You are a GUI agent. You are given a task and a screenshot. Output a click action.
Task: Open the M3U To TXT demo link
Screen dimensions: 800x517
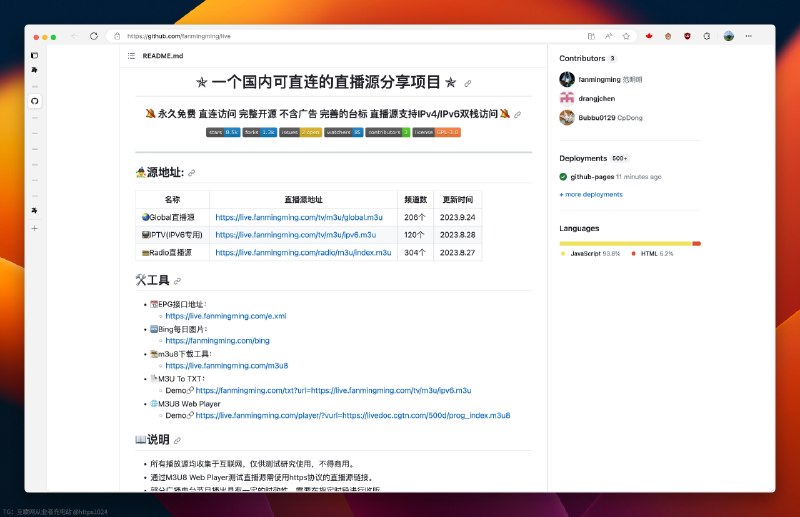tap(333, 390)
